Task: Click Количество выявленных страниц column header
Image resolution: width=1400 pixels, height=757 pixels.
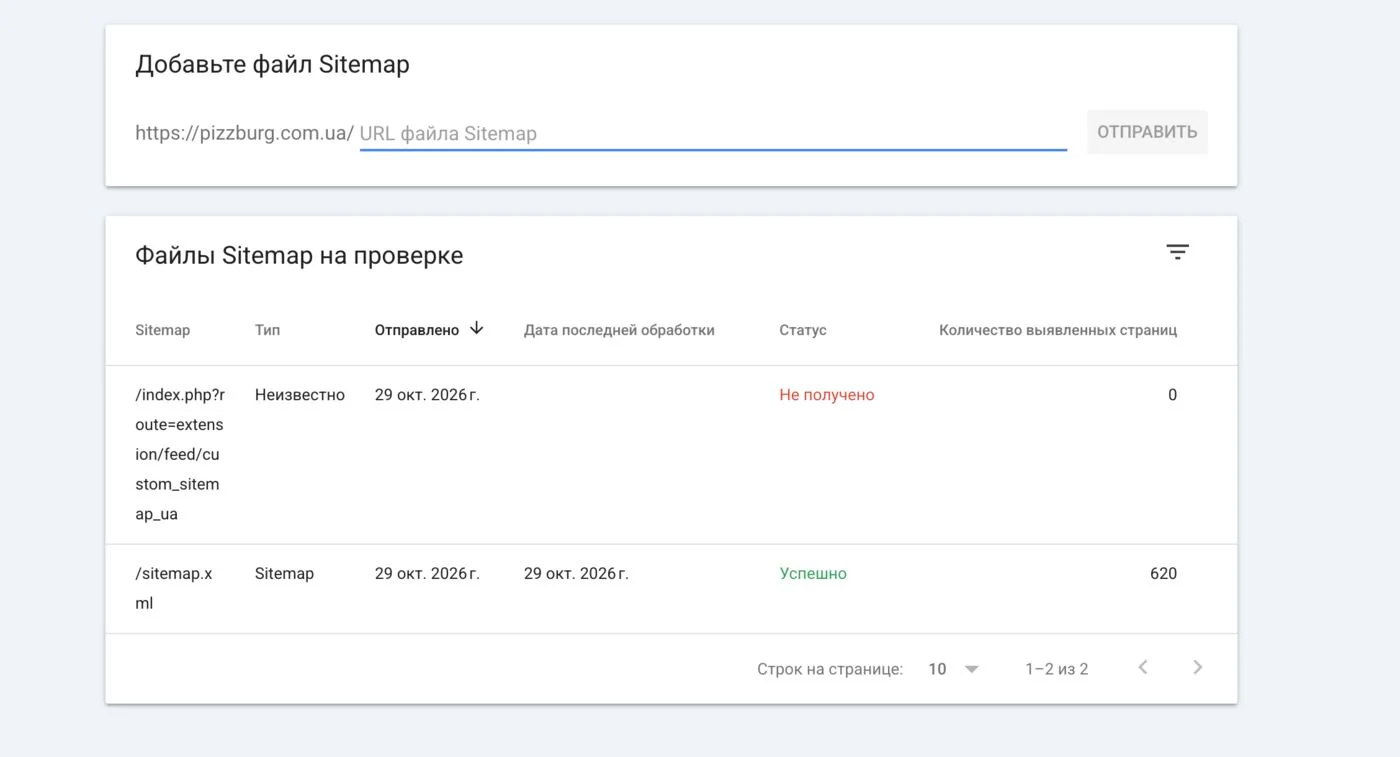Action: click(x=1058, y=330)
